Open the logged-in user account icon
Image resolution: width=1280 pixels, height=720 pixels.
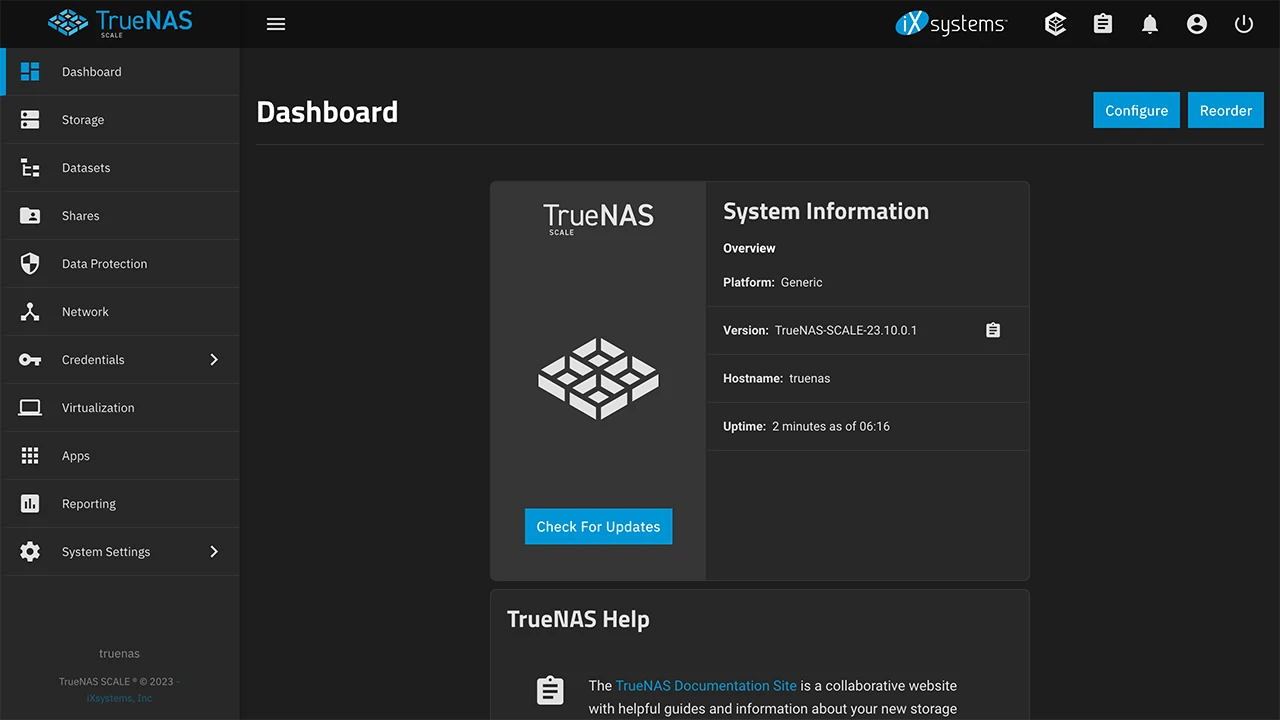click(x=1196, y=23)
